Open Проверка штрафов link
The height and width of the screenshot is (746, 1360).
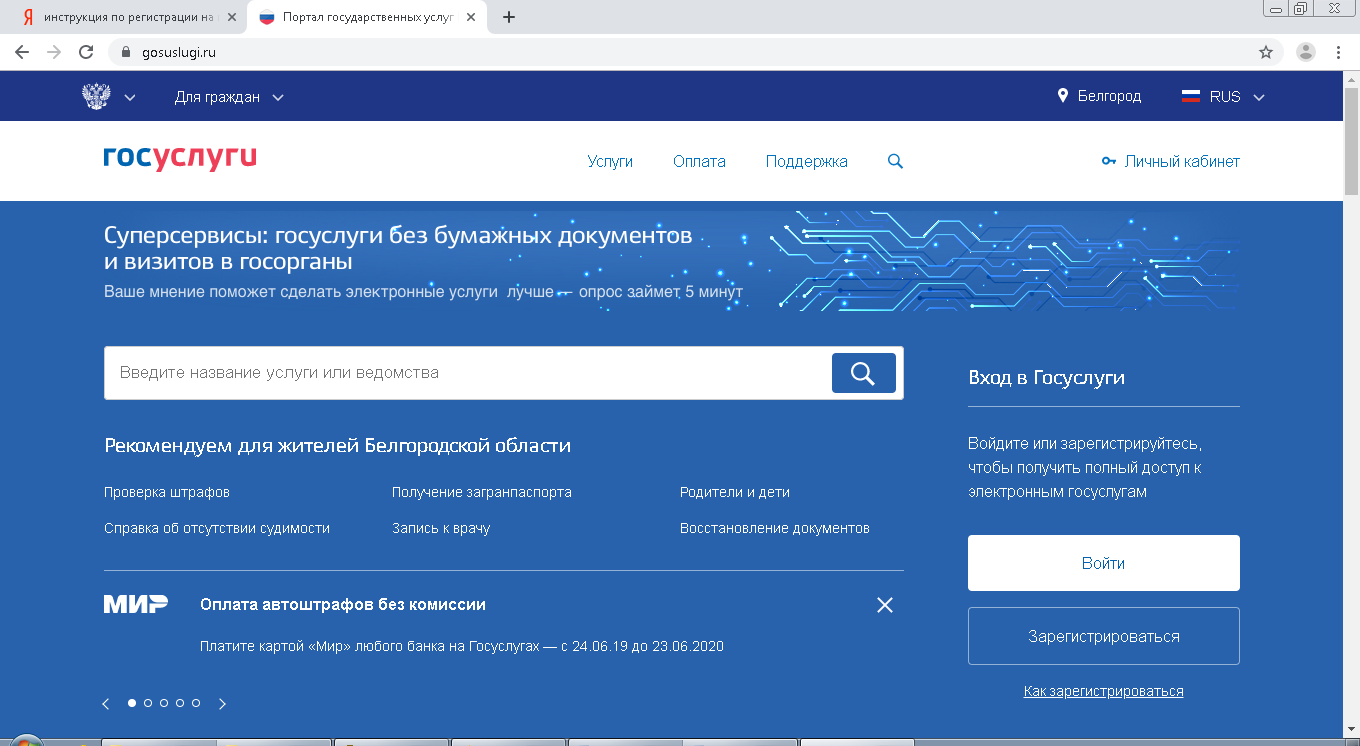tap(167, 492)
